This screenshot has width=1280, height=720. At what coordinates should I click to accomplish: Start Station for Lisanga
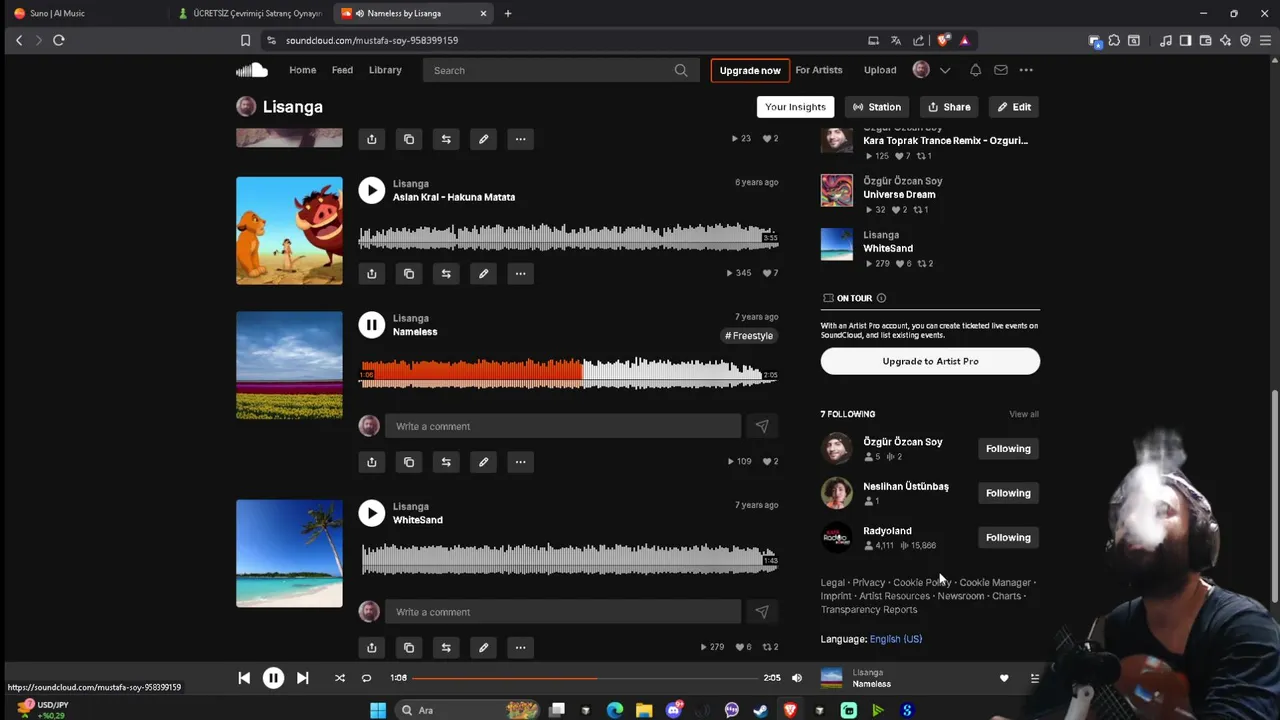(877, 107)
